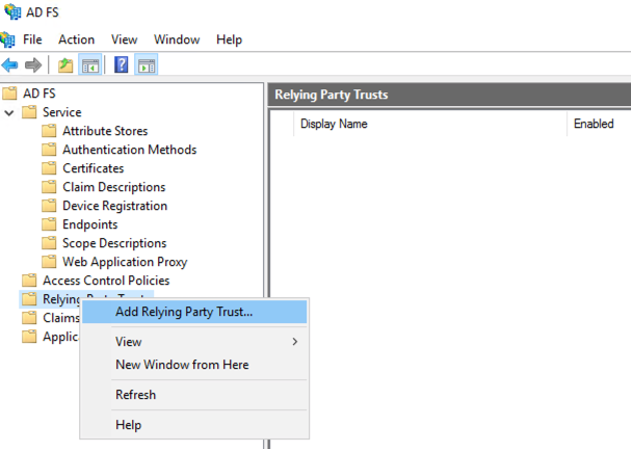Click the Endpoints folder icon

50,224
